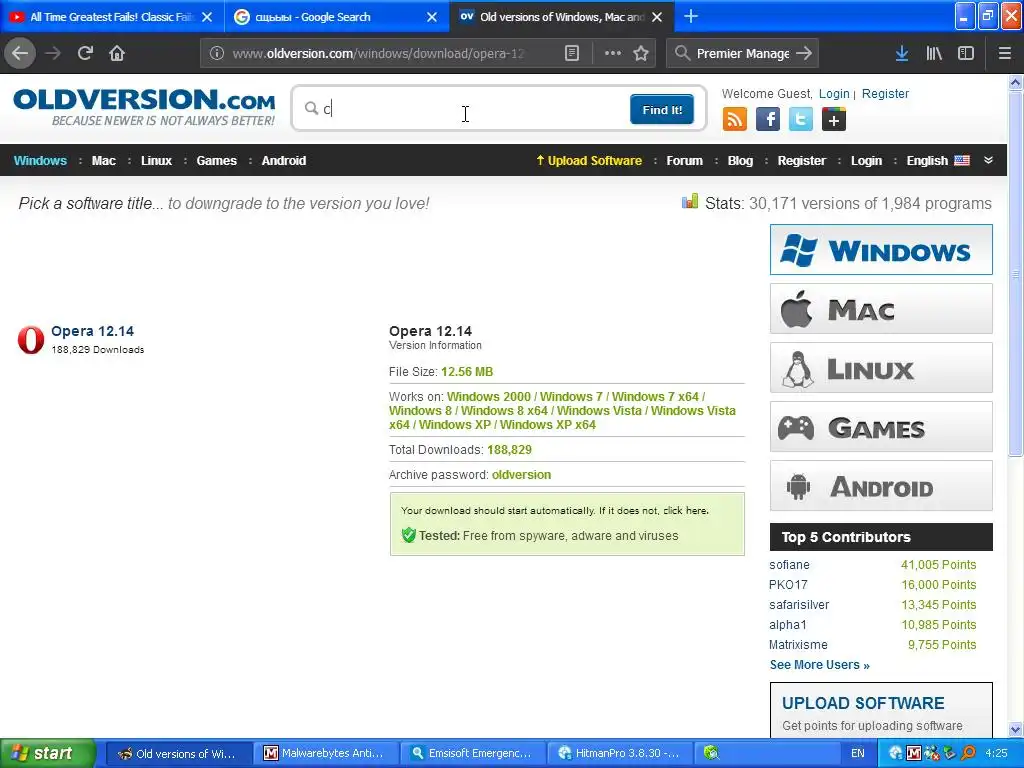Go back with the browser back arrow
Viewport: 1024px width, 768px height.
pyautogui.click(x=20, y=54)
